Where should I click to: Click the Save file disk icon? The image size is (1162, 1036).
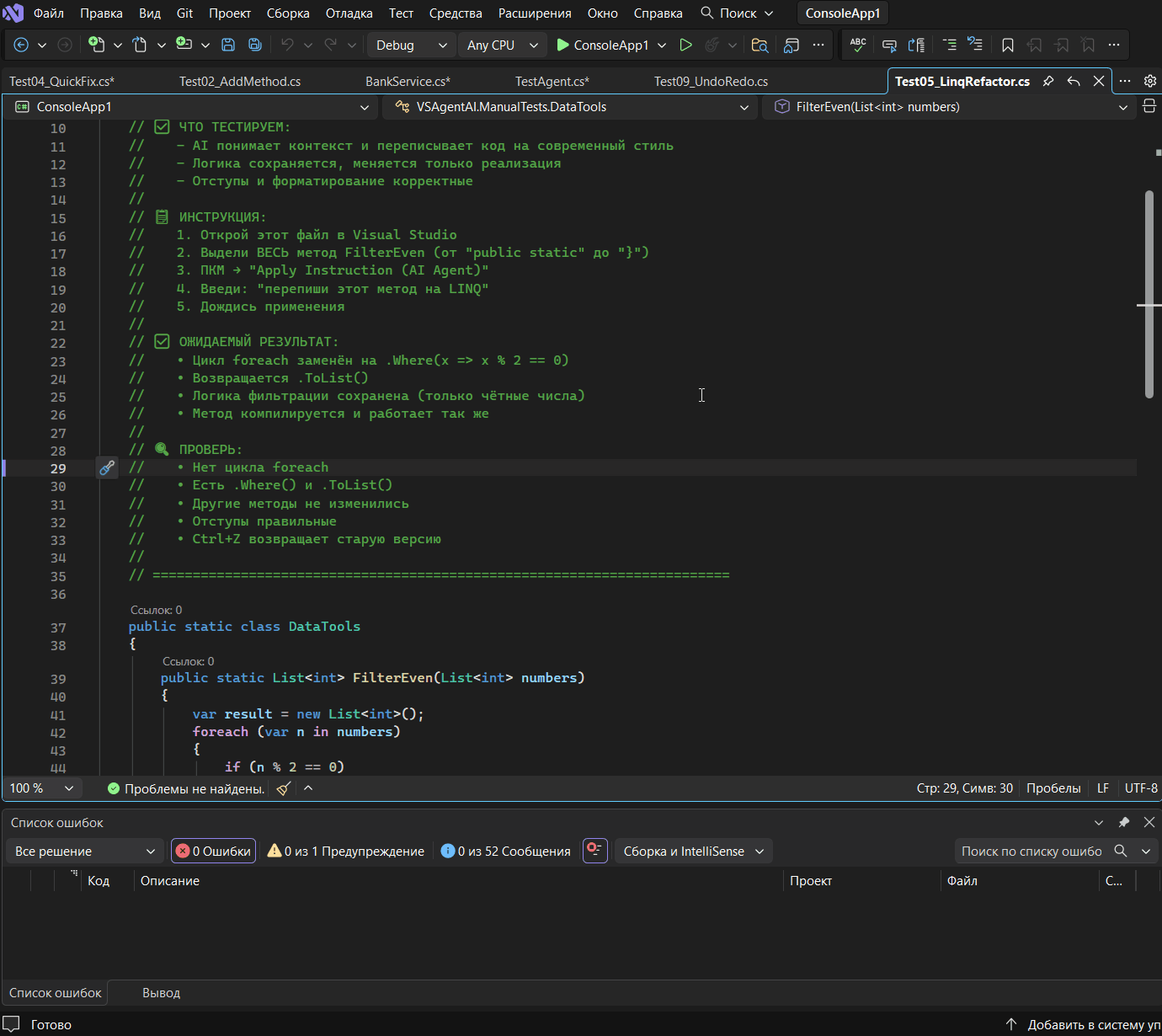[227, 45]
